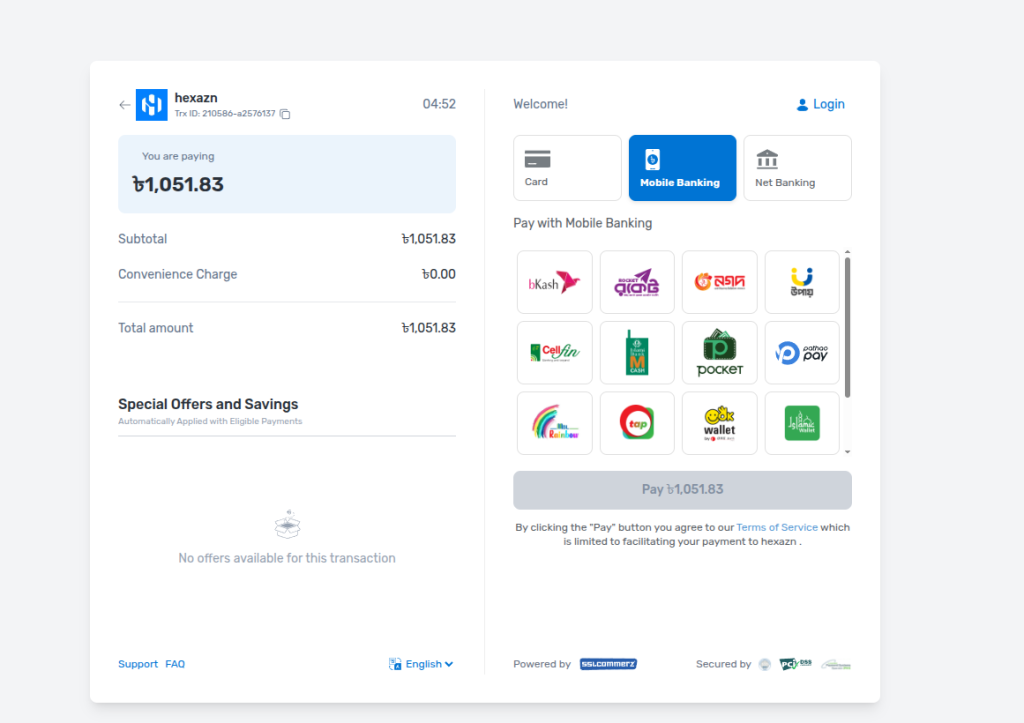Click the Pay ৳1,051.83 button

682,490
